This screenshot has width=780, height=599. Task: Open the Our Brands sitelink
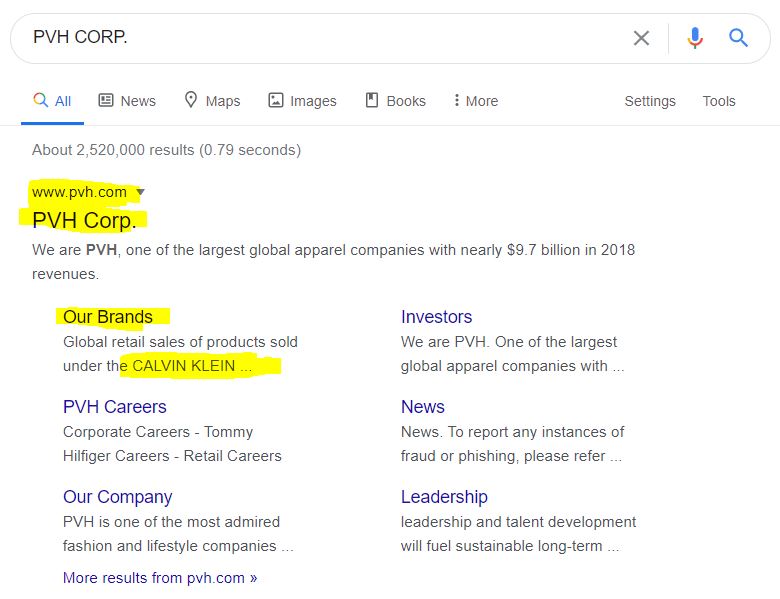point(108,317)
